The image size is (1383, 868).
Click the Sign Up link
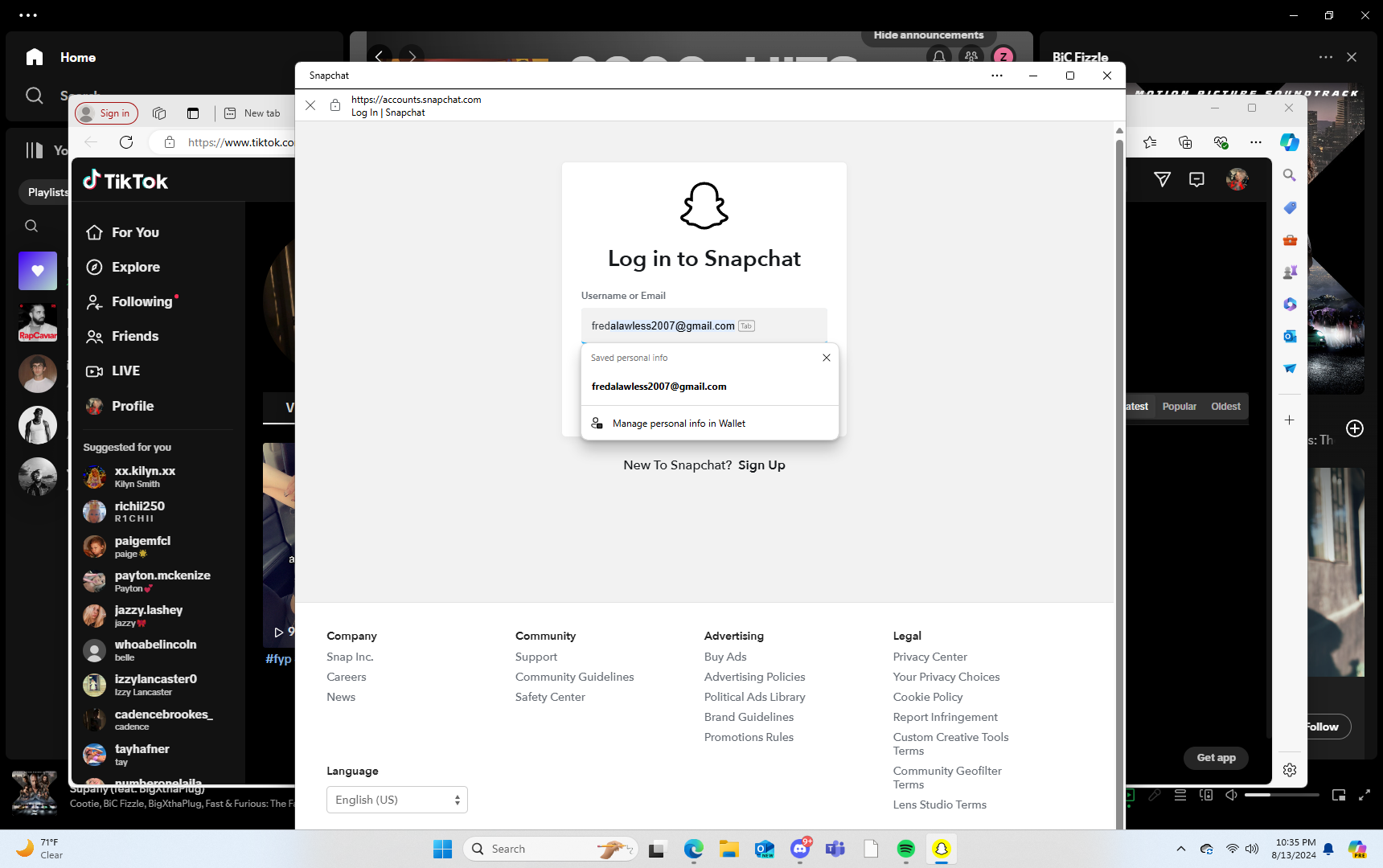[x=761, y=465]
